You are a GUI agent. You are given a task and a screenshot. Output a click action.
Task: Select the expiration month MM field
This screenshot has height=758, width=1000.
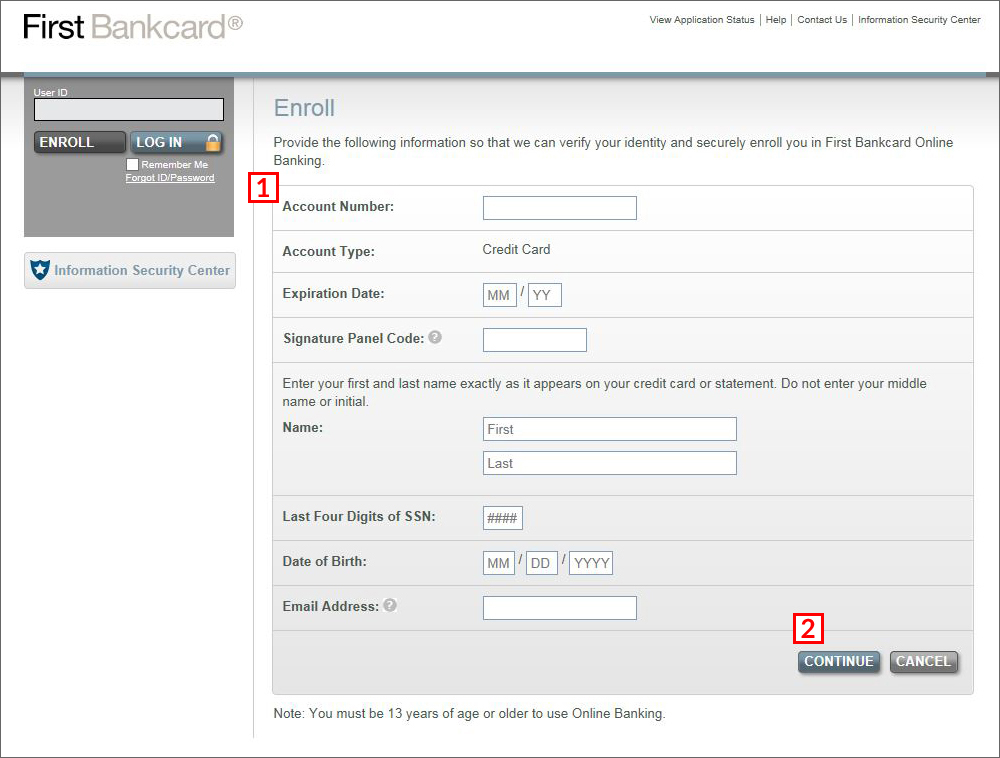(499, 295)
